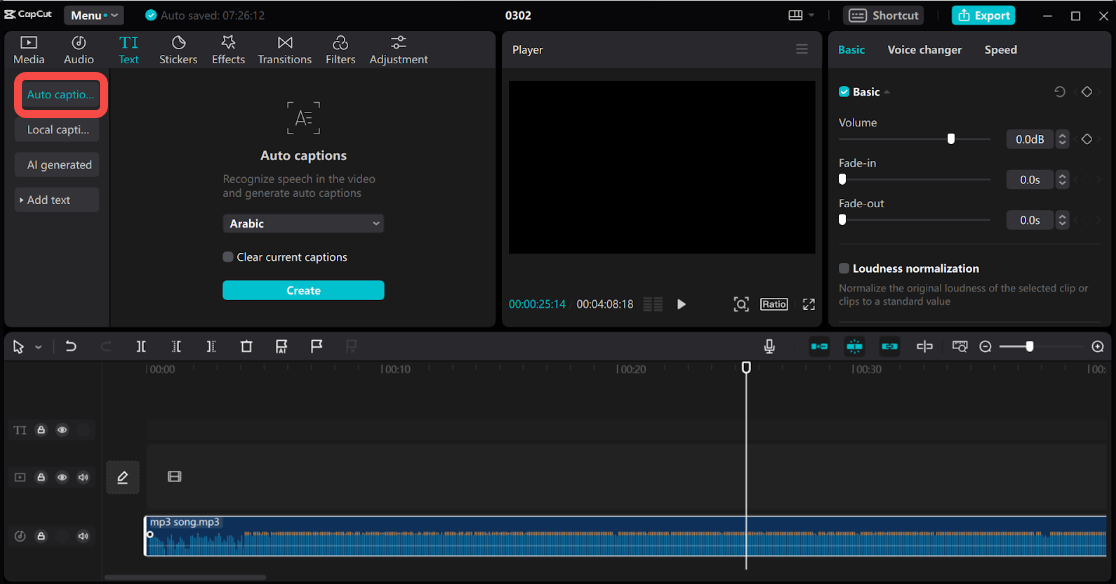The image size is (1116, 584).
Task: Open the Shortcut list
Action: click(x=884, y=15)
